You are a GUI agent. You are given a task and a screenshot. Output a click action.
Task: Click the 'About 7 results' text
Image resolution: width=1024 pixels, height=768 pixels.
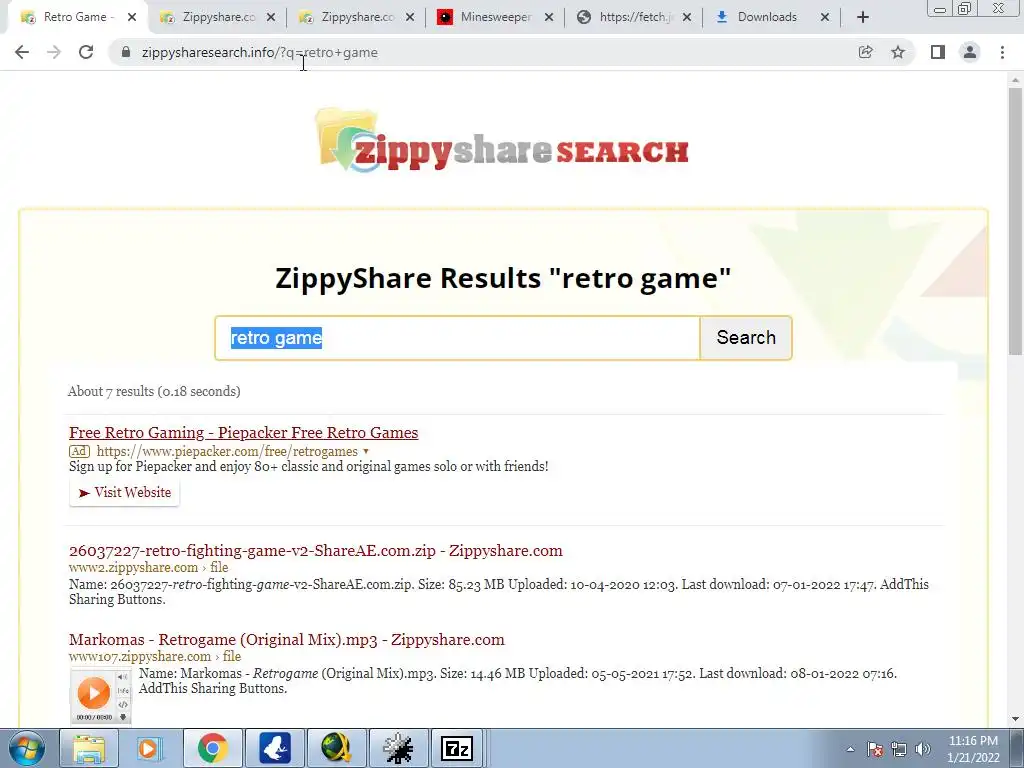point(154,391)
